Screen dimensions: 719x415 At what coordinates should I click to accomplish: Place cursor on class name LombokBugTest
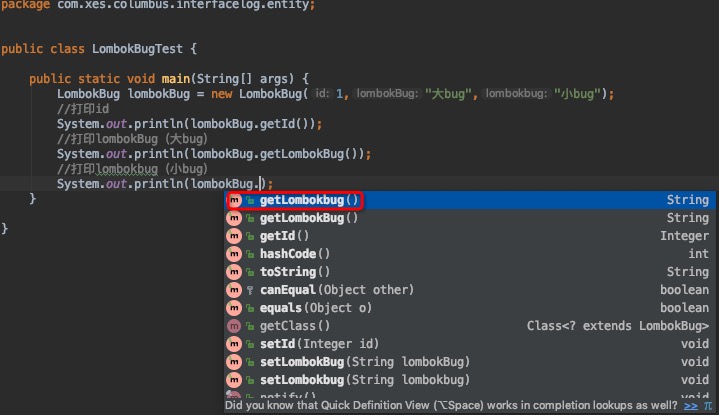[137, 49]
